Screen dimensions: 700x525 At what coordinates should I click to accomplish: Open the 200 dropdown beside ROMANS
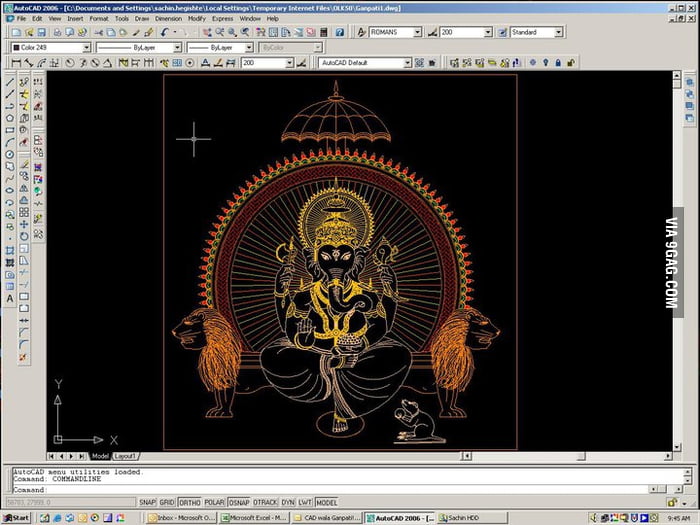488,32
